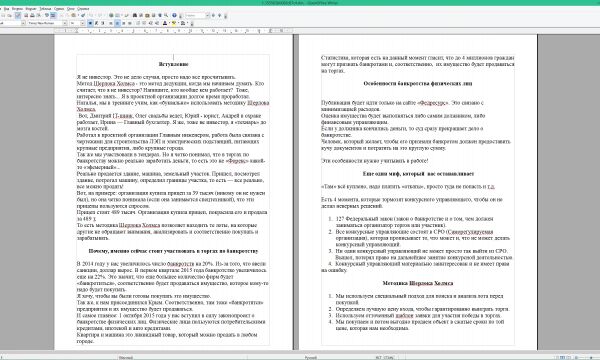The image size is (600, 360).
Task: Click heading 'Особенности банкротства физических лиц'
Action: (417, 83)
